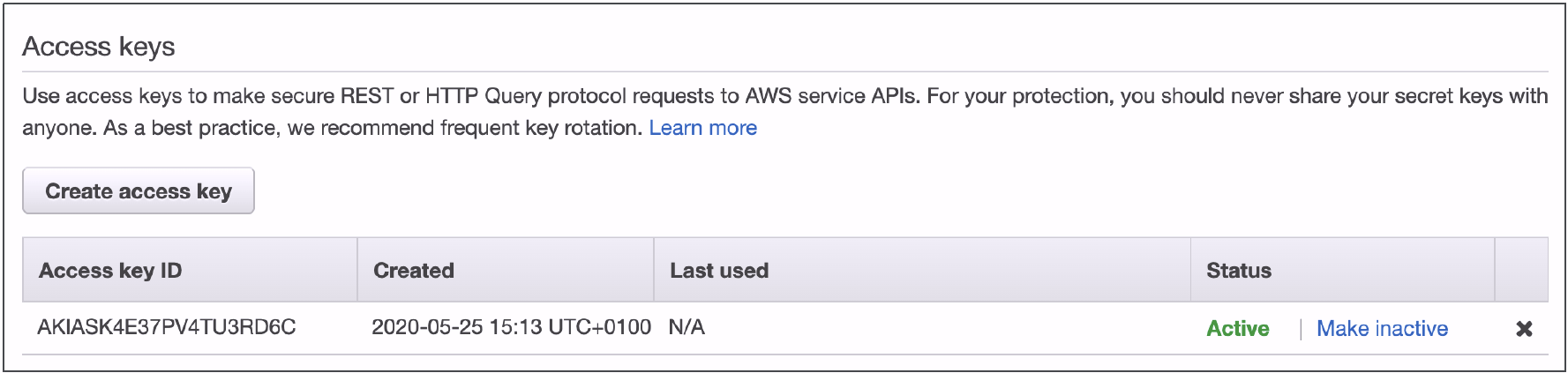Image resolution: width=1568 pixels, height=373 pixels.
Task: Click access key ID AKIASK4E37PV4TU3RD6C
Action: [x=167, y=327]
